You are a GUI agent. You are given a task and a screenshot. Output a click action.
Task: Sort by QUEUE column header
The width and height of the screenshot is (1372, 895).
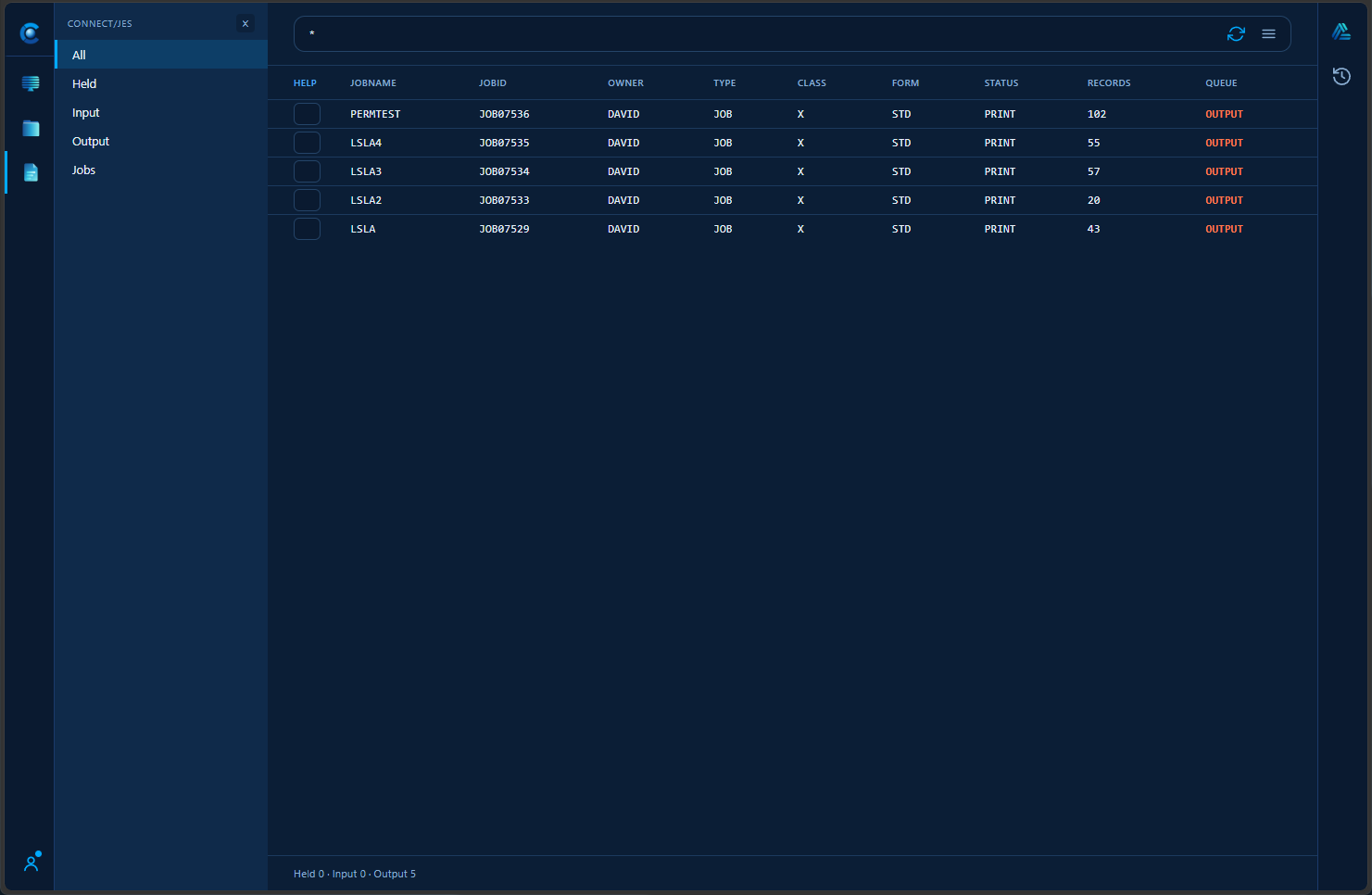tap(1221, 83)
